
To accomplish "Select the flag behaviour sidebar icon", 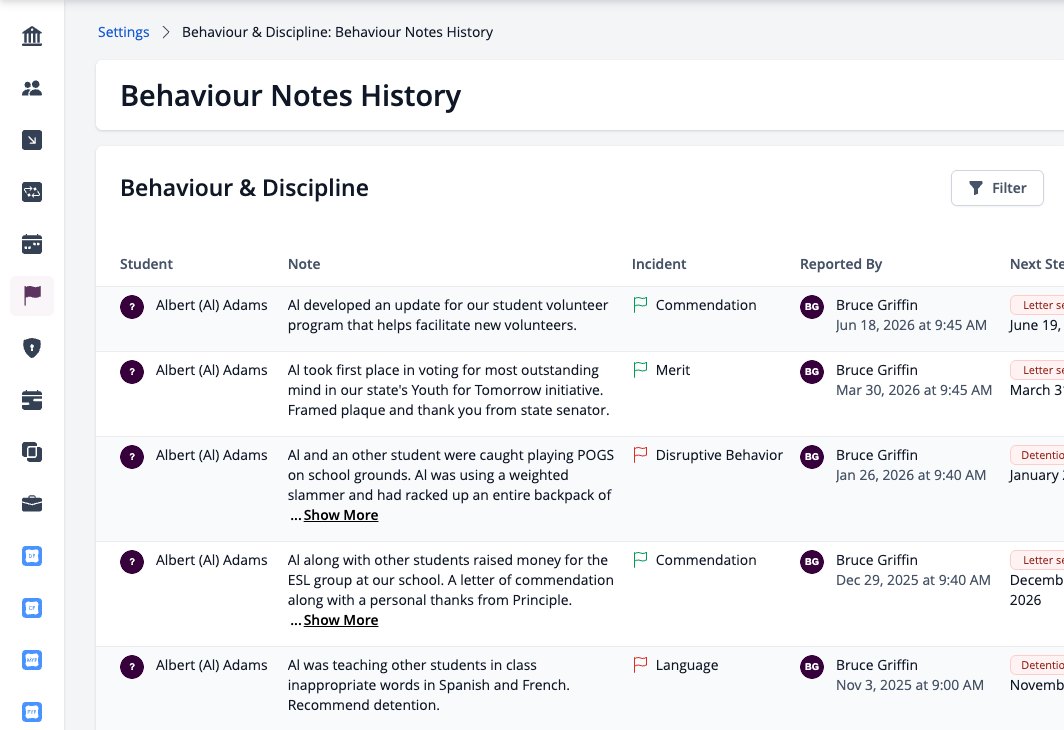I will pos(32,296).
